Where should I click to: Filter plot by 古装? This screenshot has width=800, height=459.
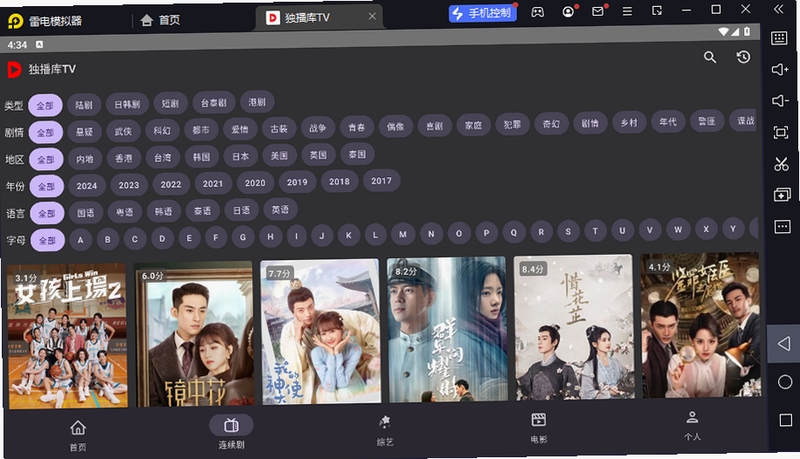click(x=279, y=129)
